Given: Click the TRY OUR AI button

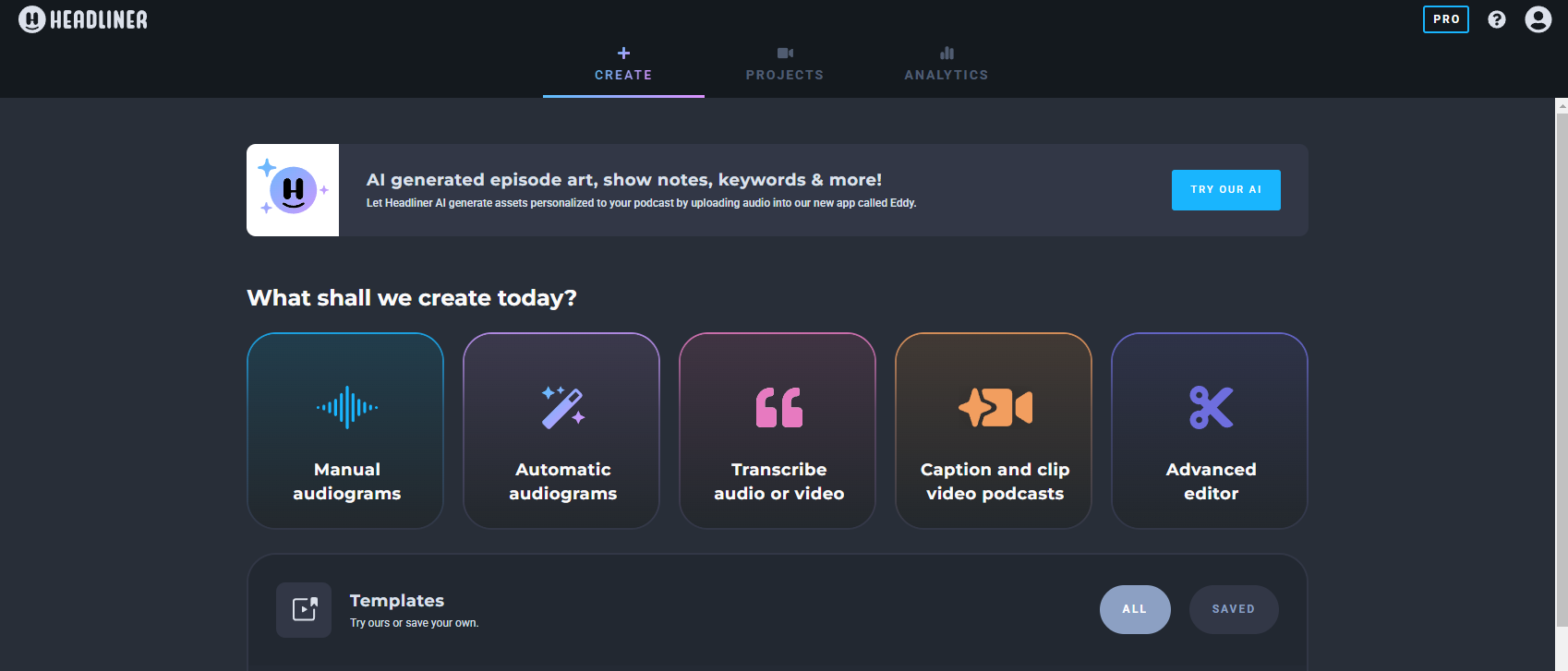Looking at the screenshot, I should (1226, 190).
